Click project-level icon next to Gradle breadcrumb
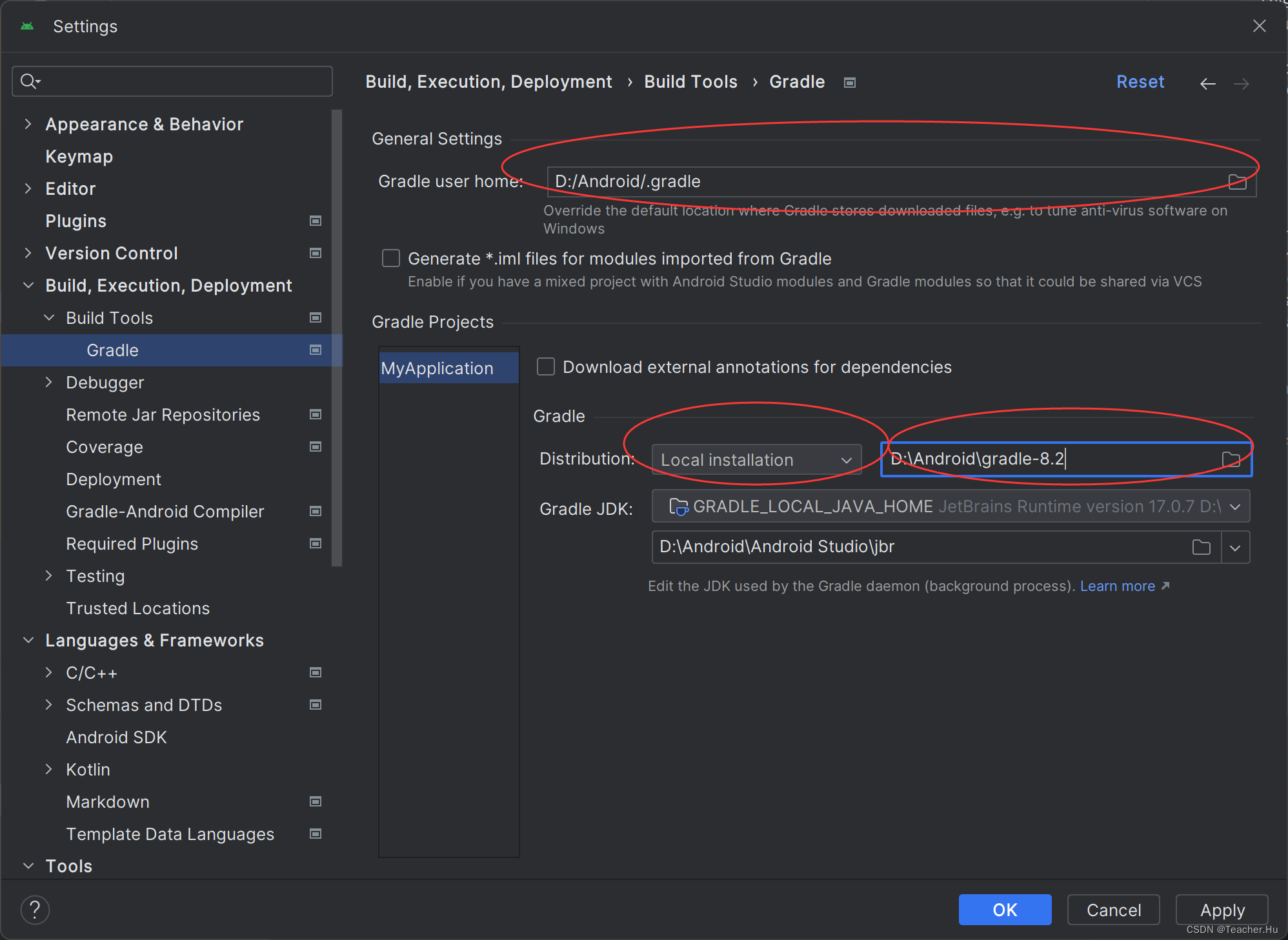 (850, 83)
